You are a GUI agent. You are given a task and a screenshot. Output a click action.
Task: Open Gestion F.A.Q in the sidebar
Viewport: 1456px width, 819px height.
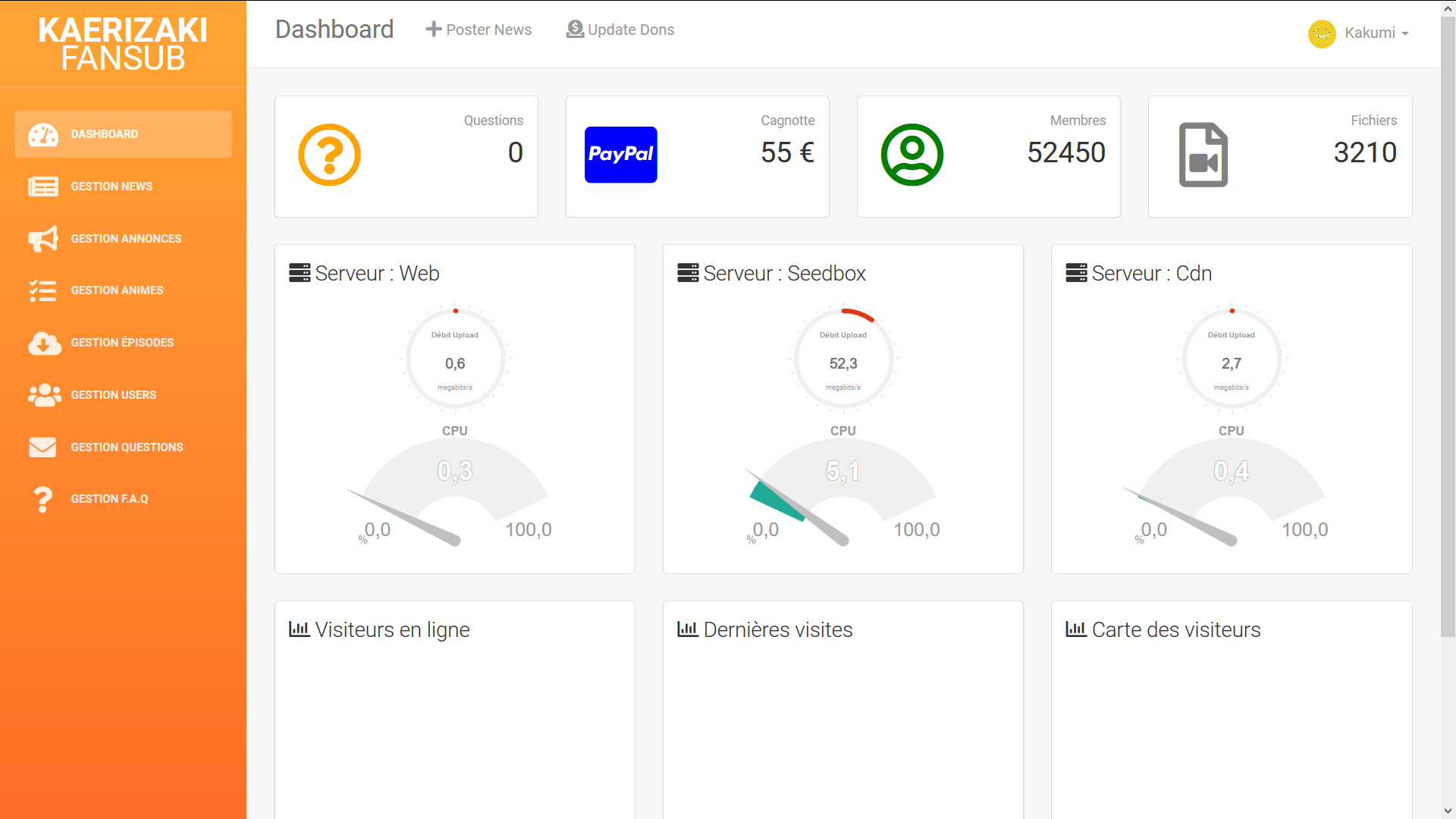[x=109, y=499]
